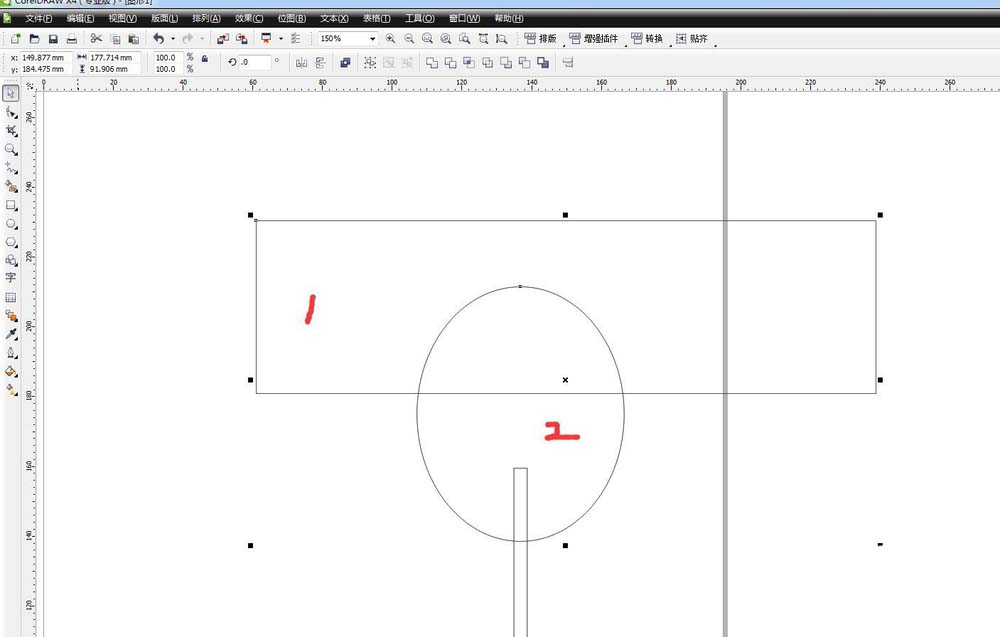Open the 帮助(H) menu
The height and width of the screenshot is (637, 1000).
click(509, 18)
